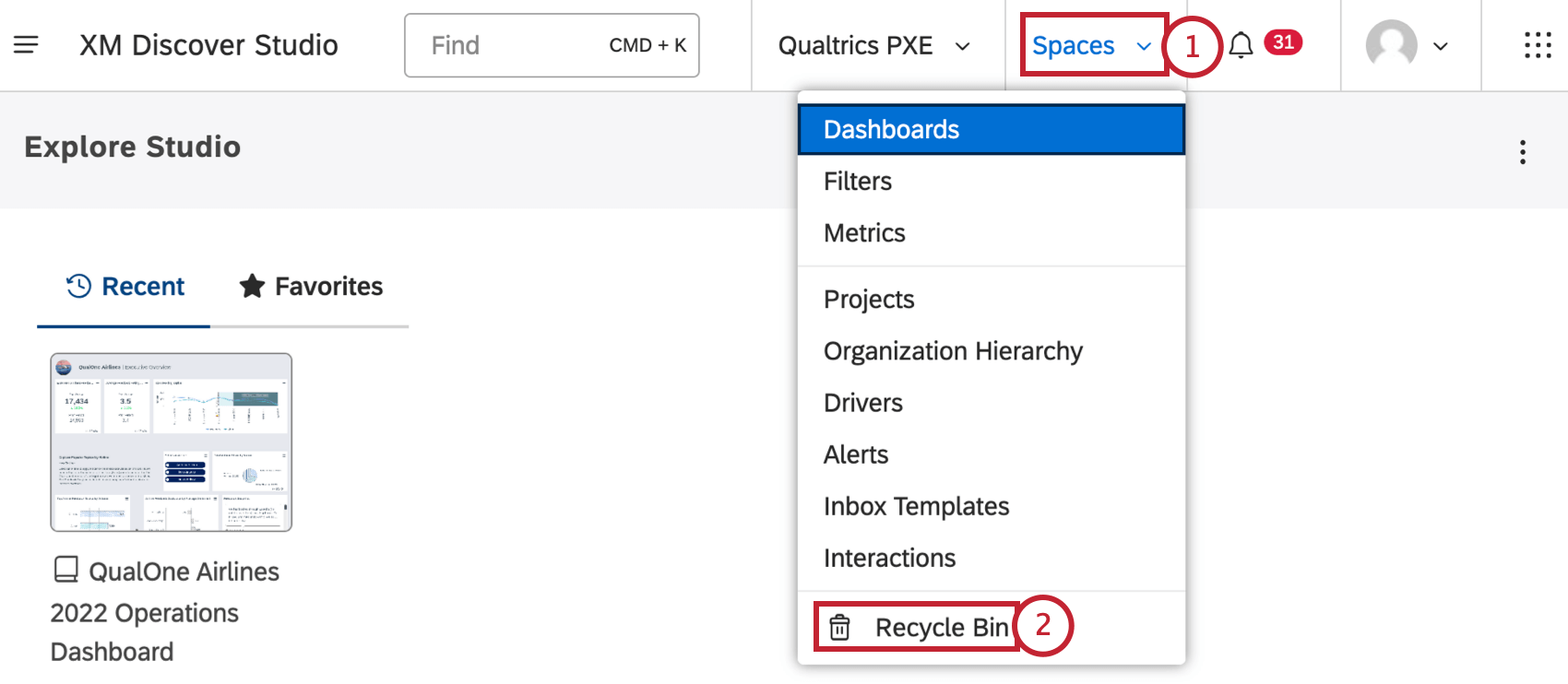The image size is (1568, 684).
Task: Click the Recycle Bin trash icon
Action: pyautogui.click(x=839, y=628)
